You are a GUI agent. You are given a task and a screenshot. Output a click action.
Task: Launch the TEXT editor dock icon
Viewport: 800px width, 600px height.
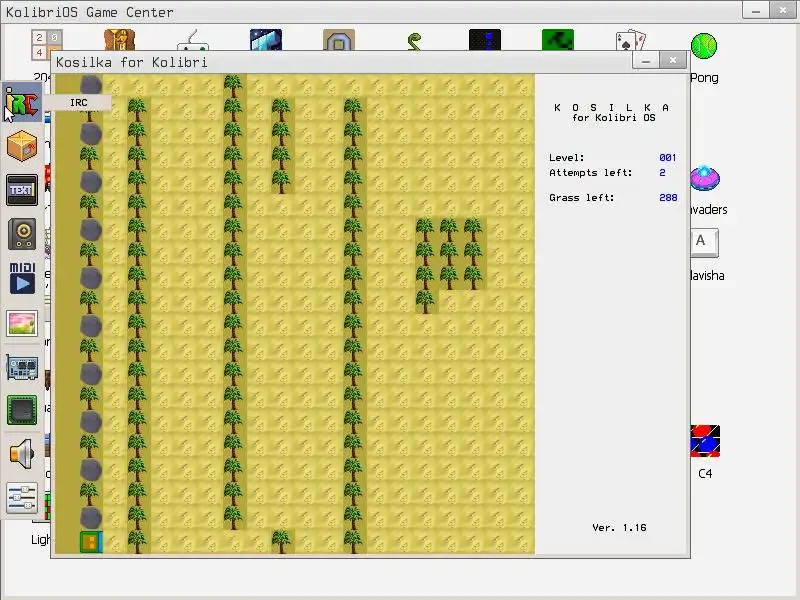click(x=22, y=190)
